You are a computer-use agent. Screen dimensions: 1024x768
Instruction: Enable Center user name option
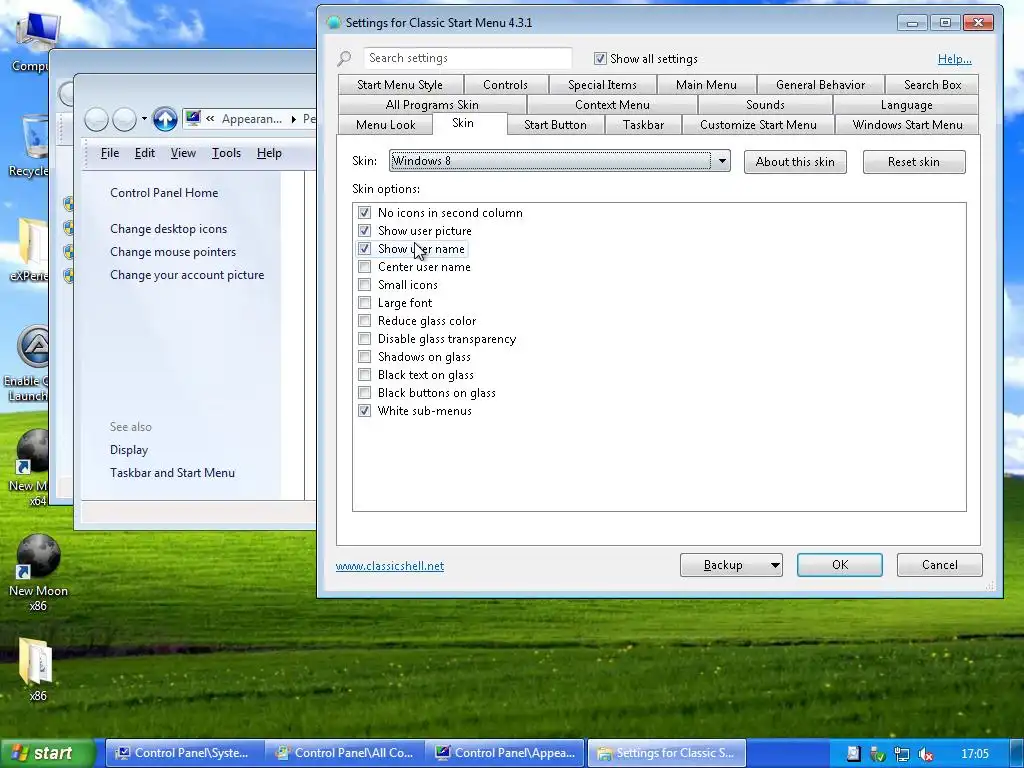coord(364,266)
